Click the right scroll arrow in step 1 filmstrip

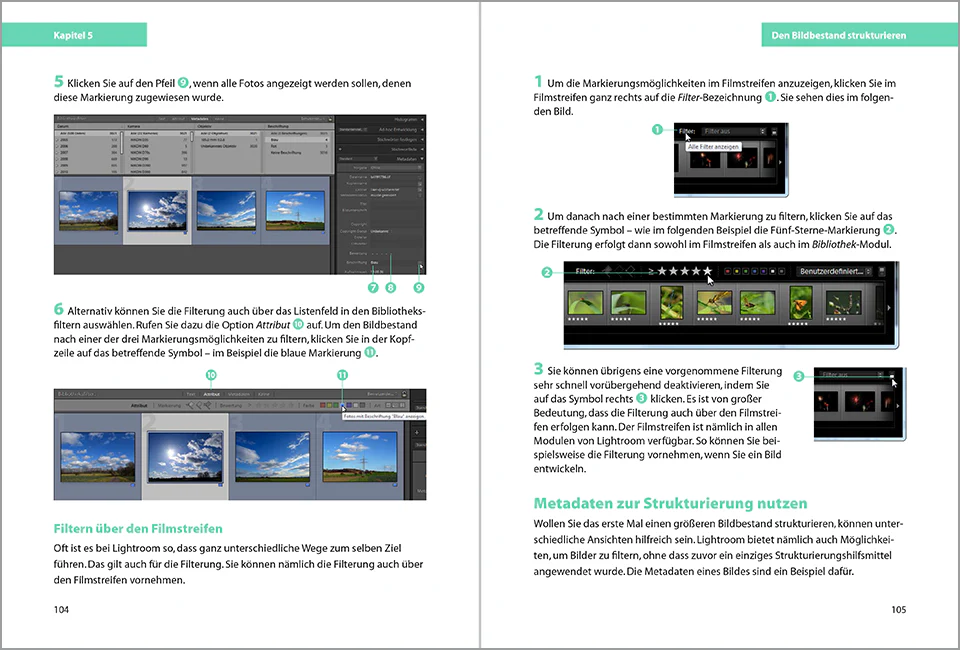click(780, 162)
